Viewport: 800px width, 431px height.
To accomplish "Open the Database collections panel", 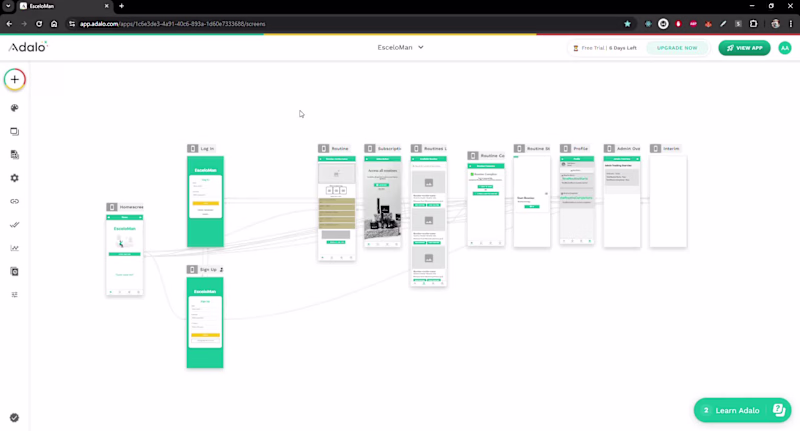I will [14, 155].
